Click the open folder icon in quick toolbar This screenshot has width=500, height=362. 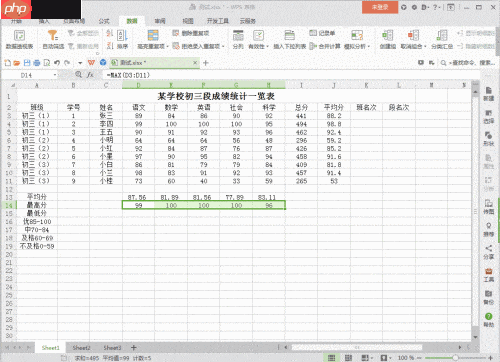[x=17, y=63]
